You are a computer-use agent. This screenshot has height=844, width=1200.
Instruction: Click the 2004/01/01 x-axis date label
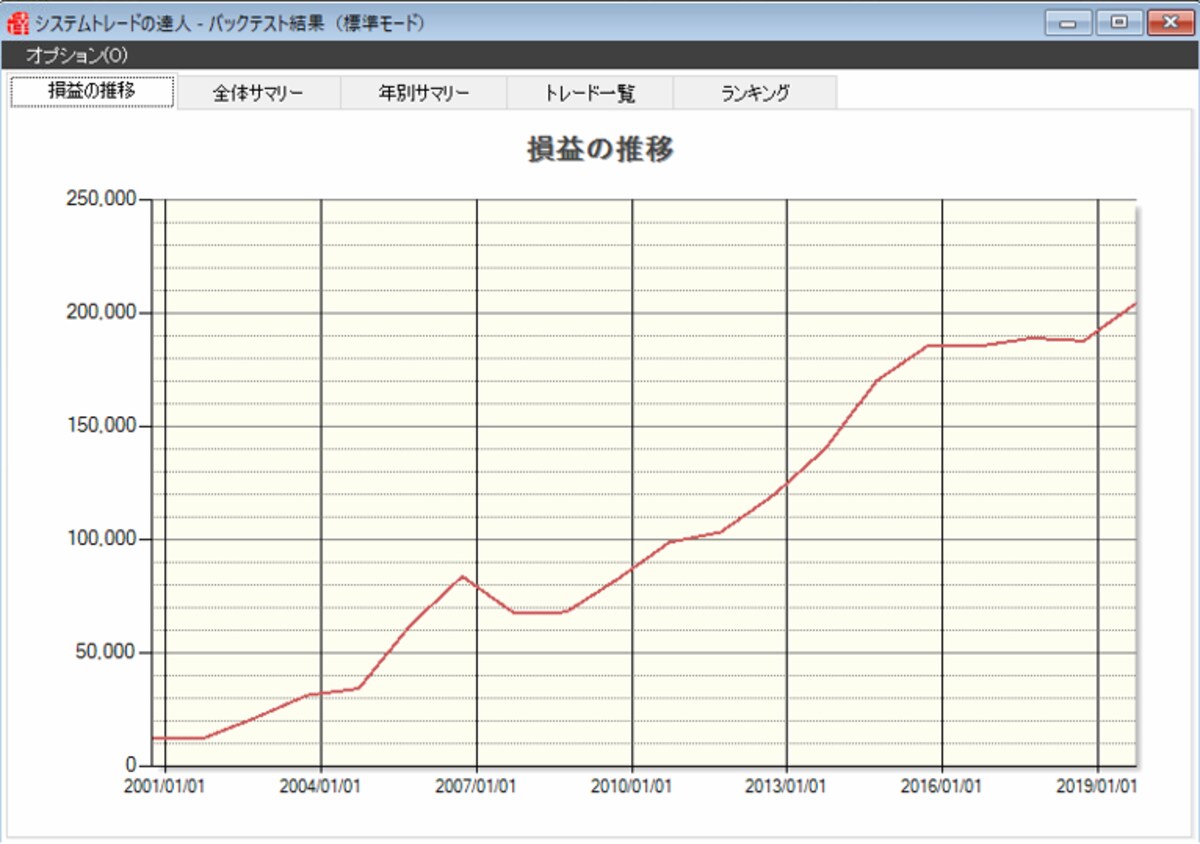[x=320, y=786]
